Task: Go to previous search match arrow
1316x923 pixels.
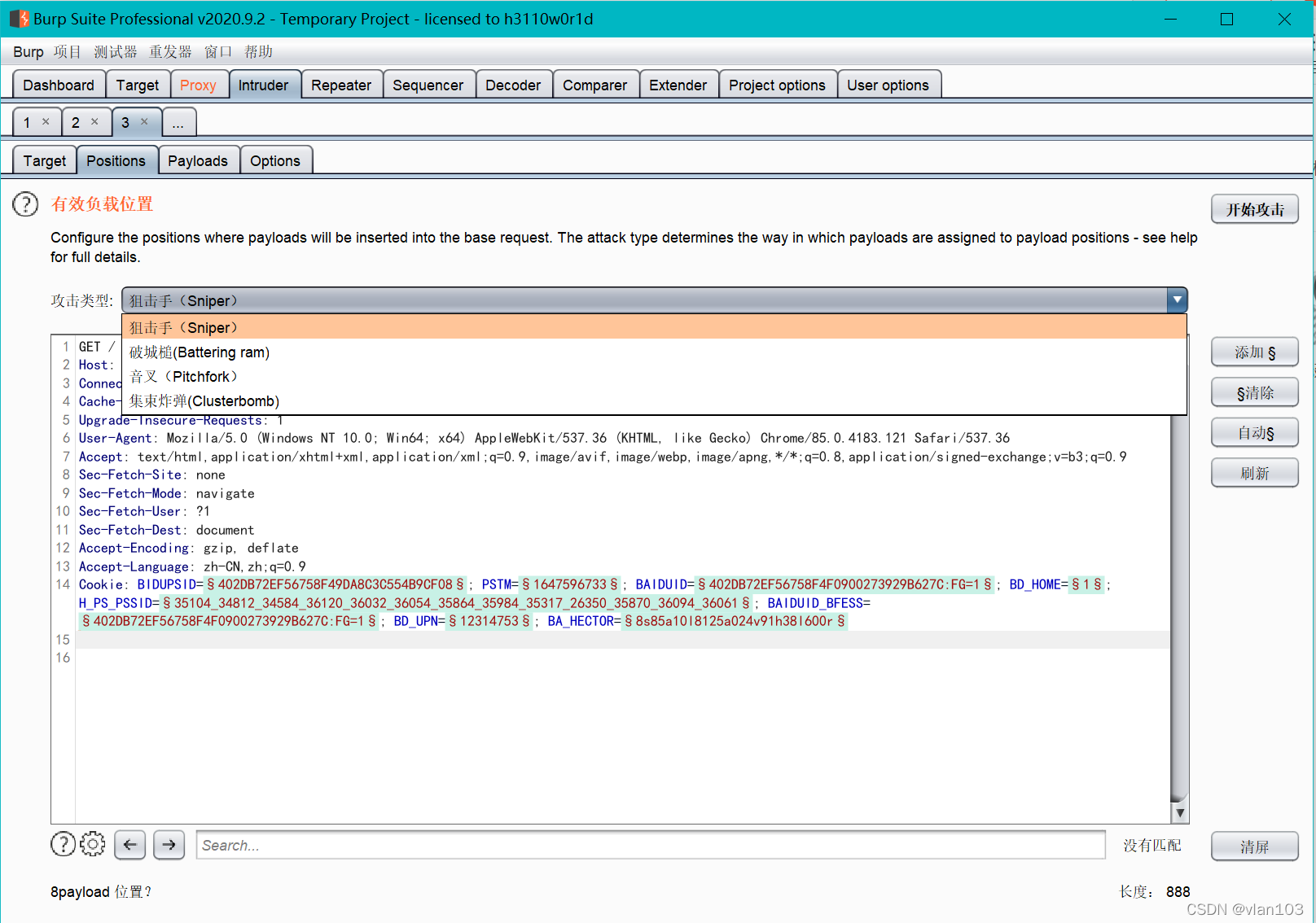Action: point(130,845)
